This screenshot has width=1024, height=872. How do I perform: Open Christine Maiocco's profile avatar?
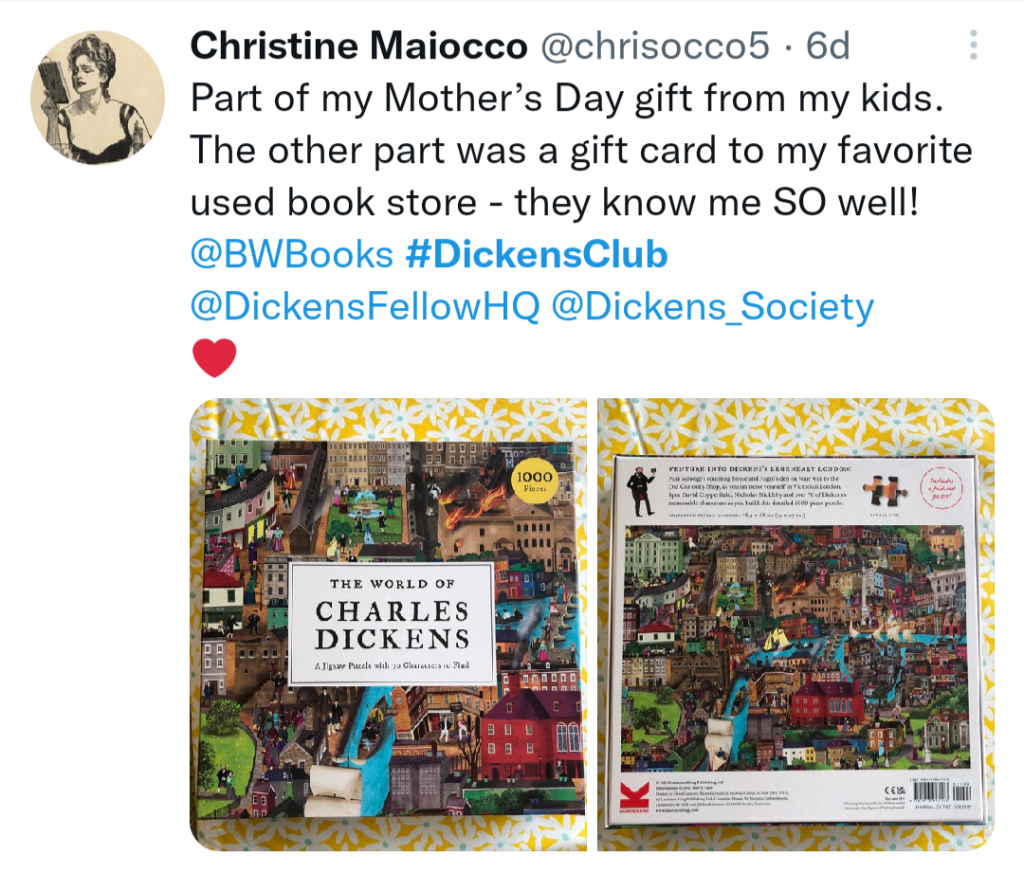97,97
